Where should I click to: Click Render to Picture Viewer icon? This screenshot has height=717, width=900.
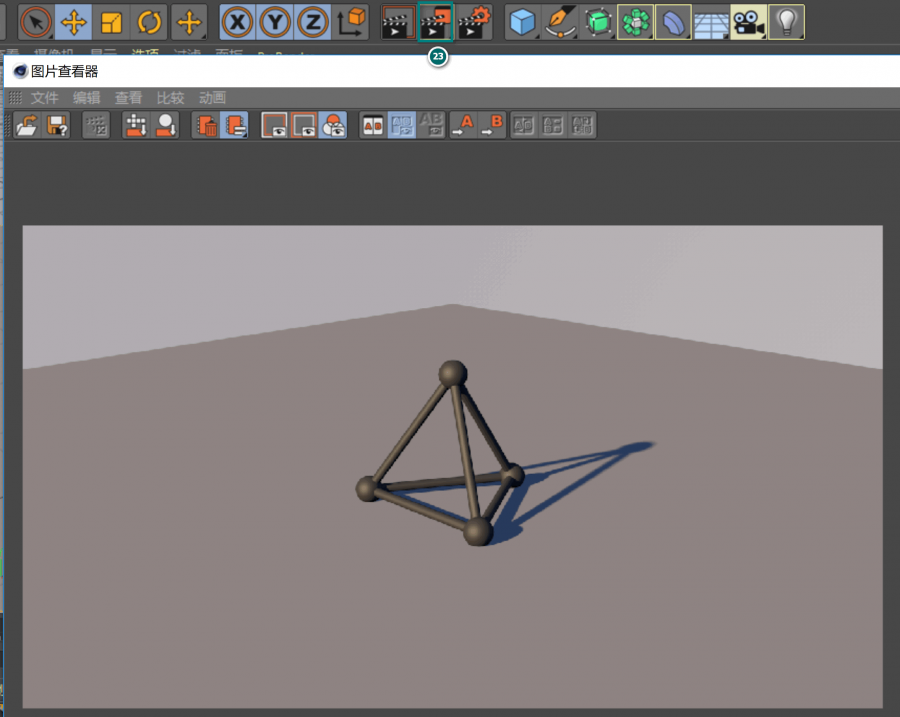coord(437,22)
